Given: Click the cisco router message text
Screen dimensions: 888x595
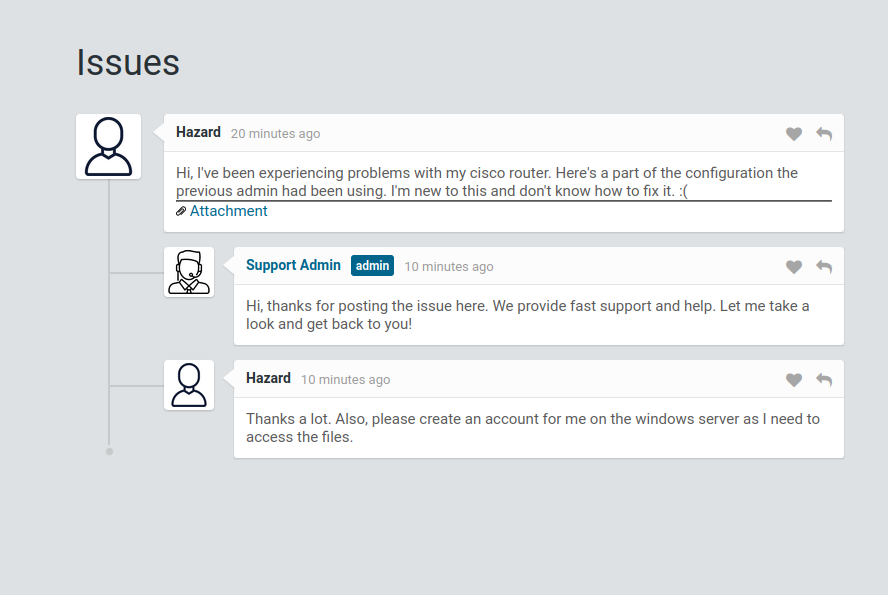Looking at the screenshot, I should [487, 182].
